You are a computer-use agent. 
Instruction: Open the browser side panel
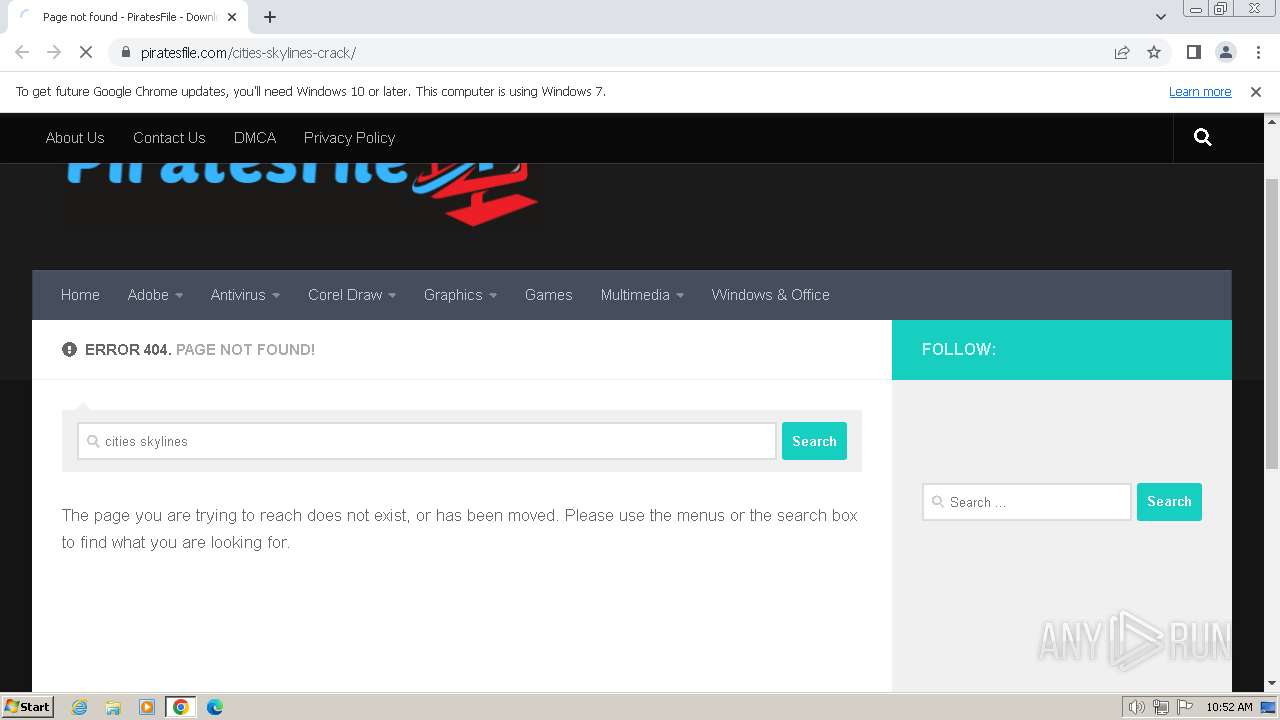point(1193,52)
